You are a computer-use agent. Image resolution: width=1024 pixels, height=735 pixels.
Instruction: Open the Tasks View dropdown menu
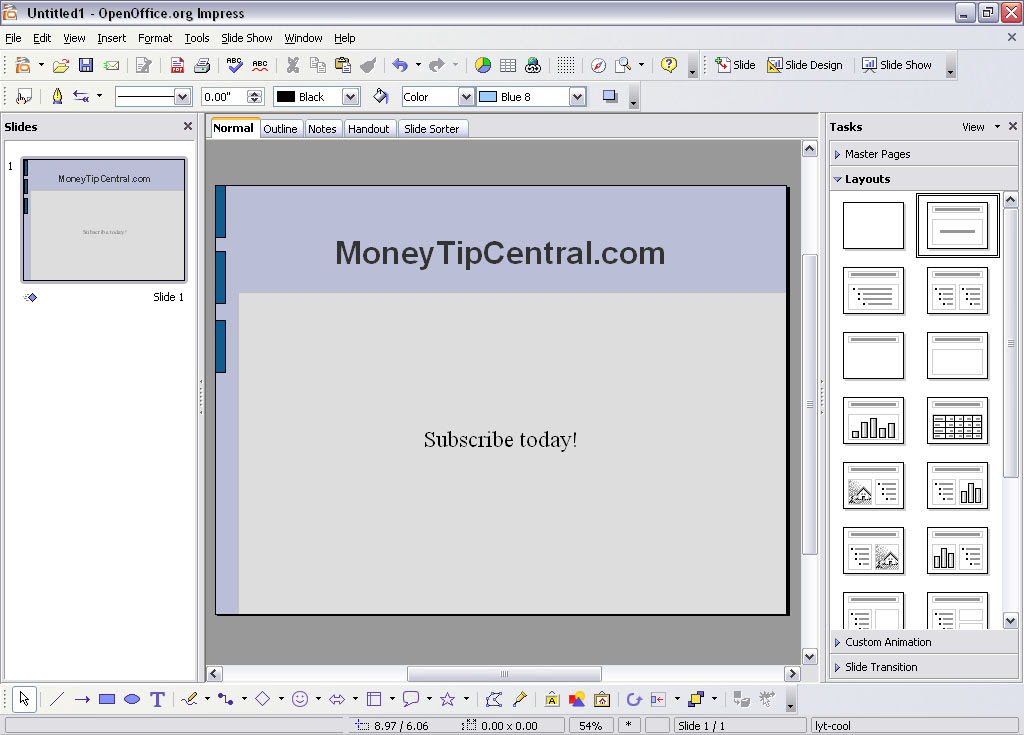(x=980, y=127)
